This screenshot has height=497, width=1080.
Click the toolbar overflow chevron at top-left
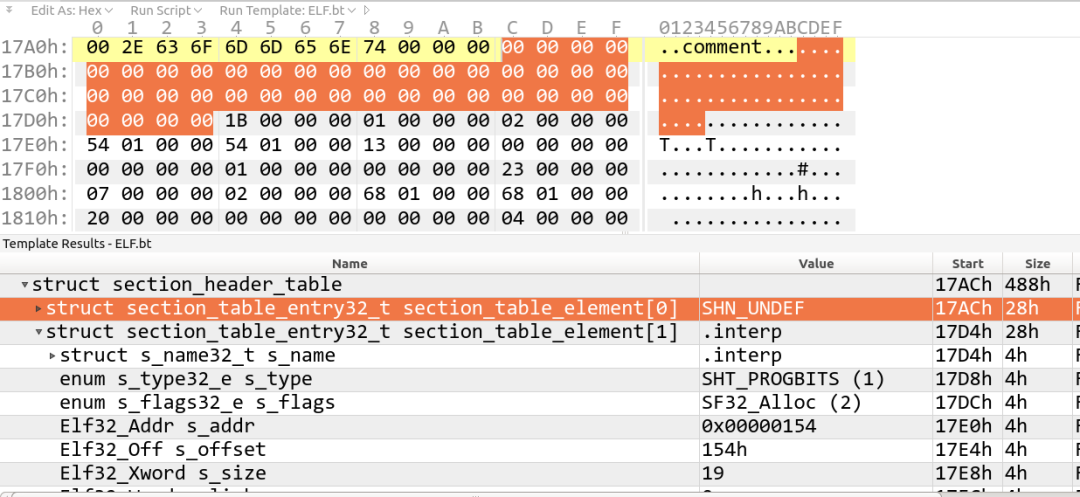[10, 9]
